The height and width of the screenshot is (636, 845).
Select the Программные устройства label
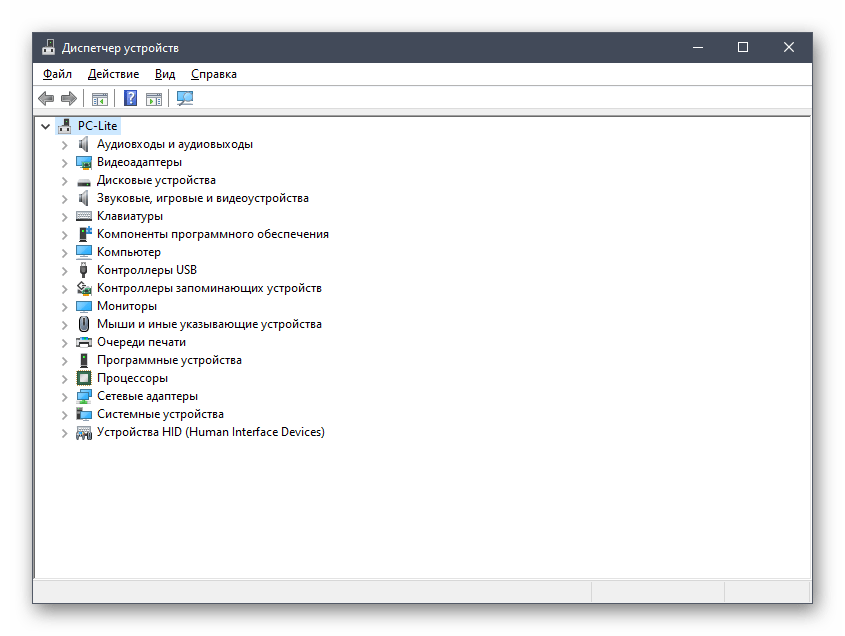(x=169, y=360)
